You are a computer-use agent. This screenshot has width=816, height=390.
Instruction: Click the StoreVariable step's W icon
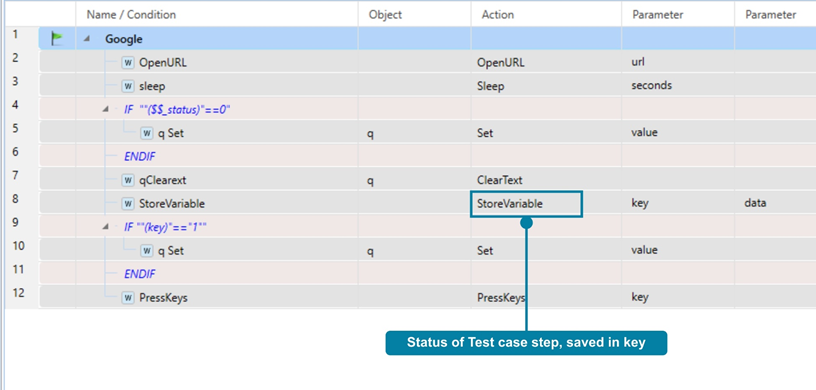pos(128,204)
